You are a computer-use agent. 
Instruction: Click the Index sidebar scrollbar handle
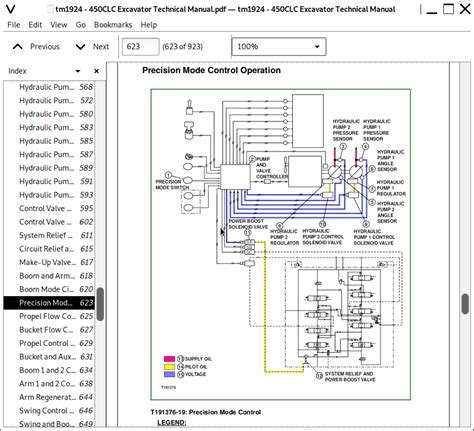pos(100,304)
